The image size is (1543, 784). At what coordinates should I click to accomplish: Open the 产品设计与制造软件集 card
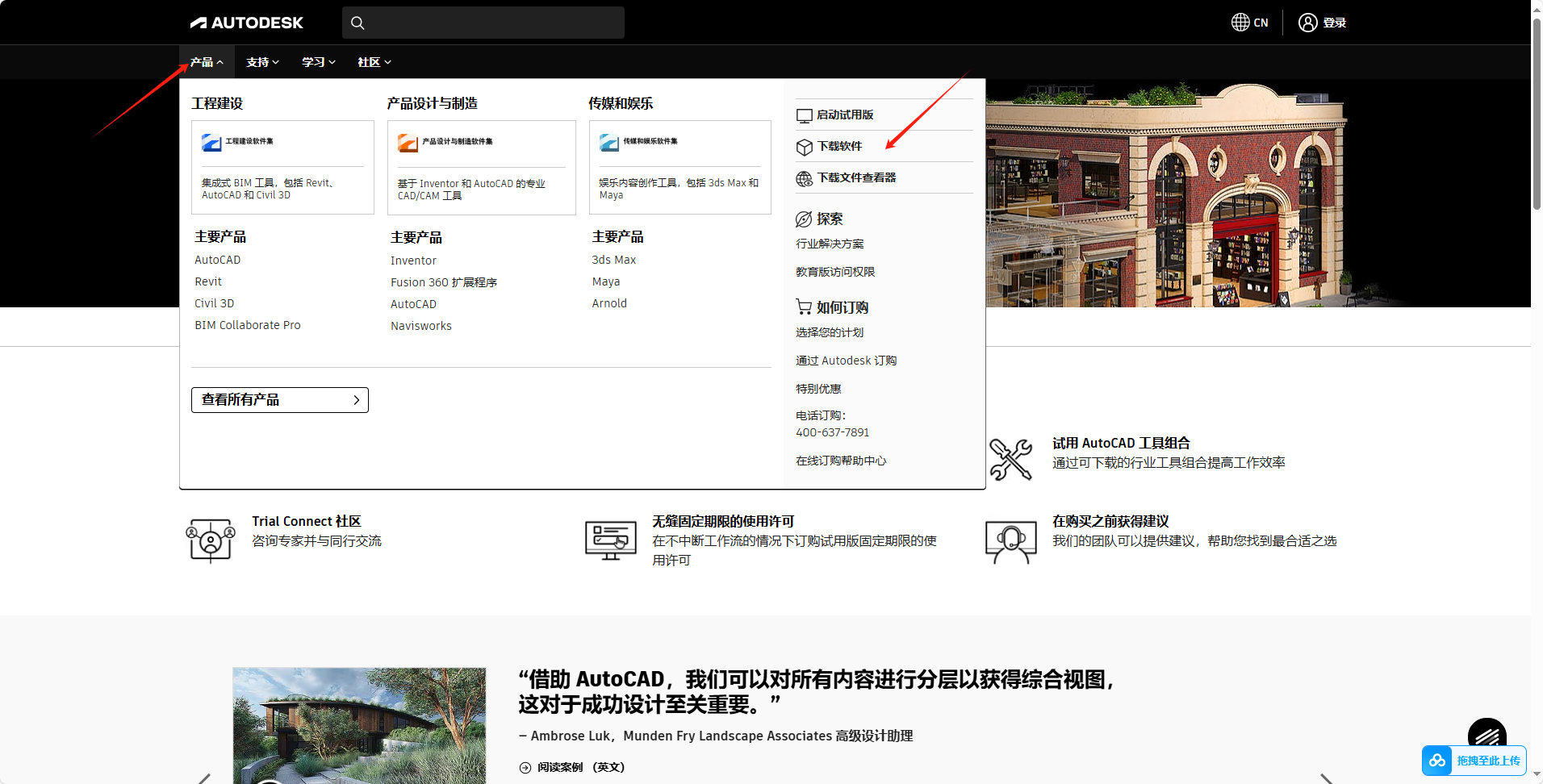[x=482, y=168]
